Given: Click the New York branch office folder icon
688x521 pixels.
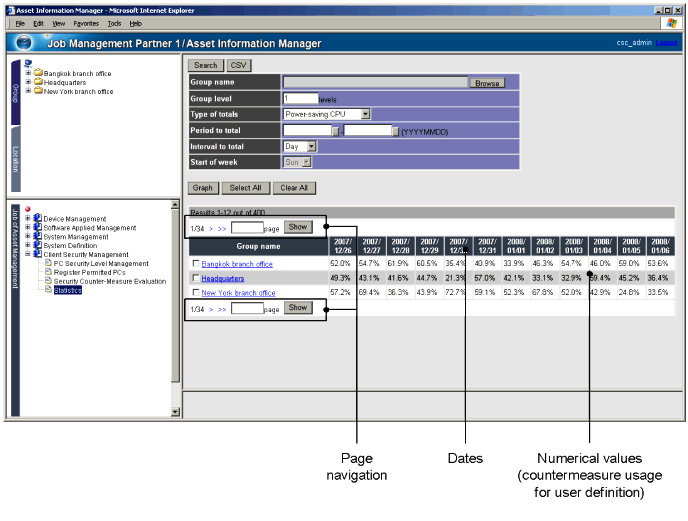Looking at the screenshot, I should coord(38,91).
